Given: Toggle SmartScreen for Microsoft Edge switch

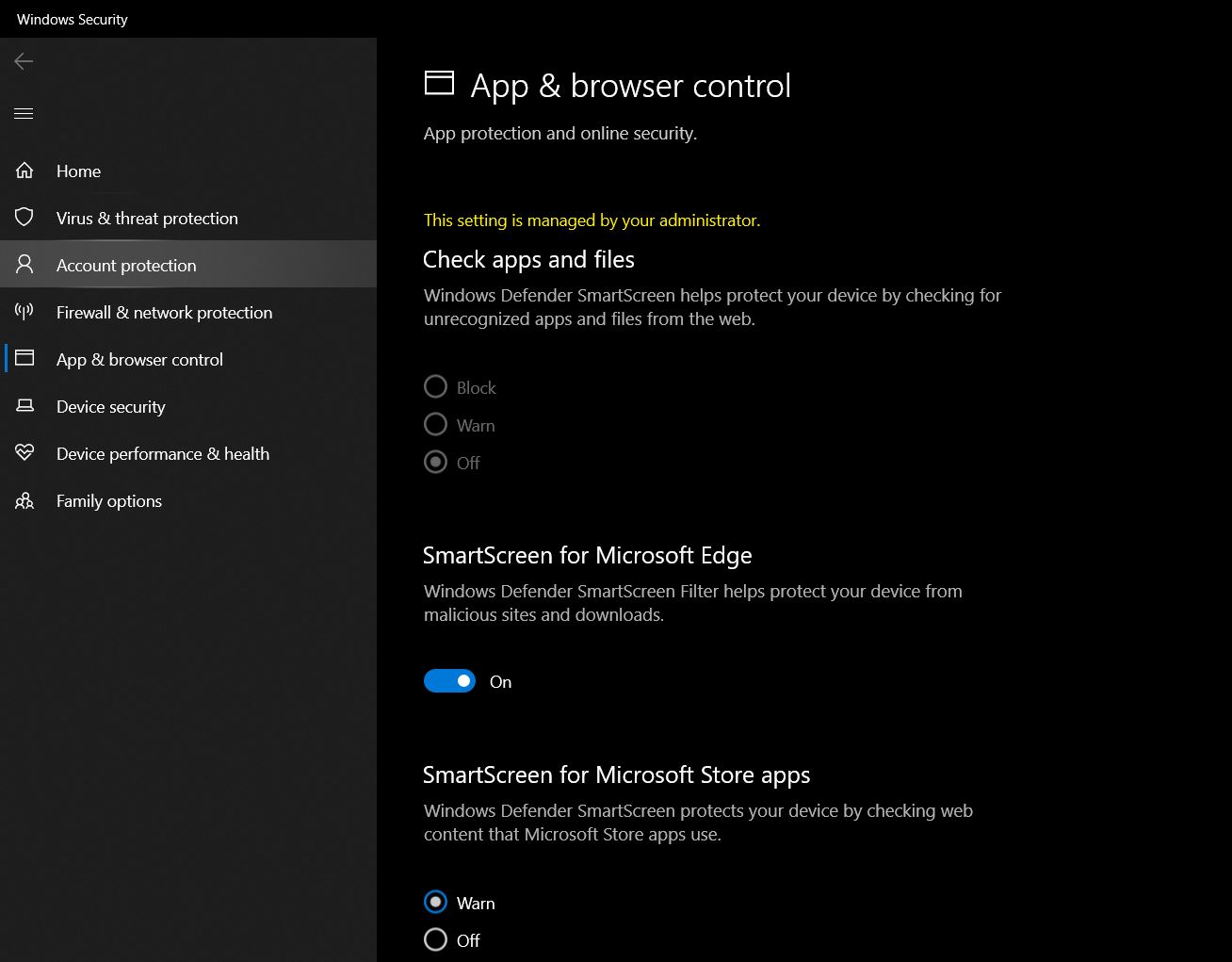Looking at the screenshot, I should tap(450, 681).
